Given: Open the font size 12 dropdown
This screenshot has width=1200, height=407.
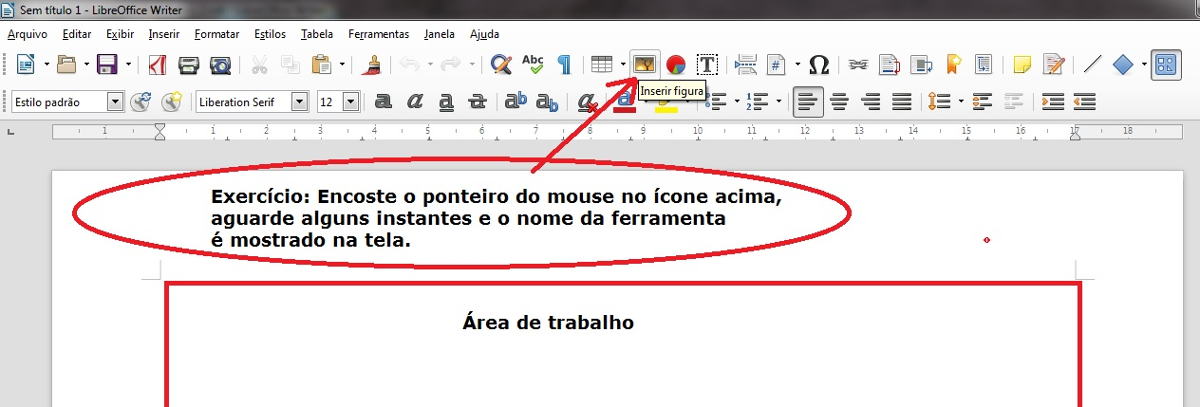Looking at the screenshot, I should pyautogui.click(x=350, y=102).
